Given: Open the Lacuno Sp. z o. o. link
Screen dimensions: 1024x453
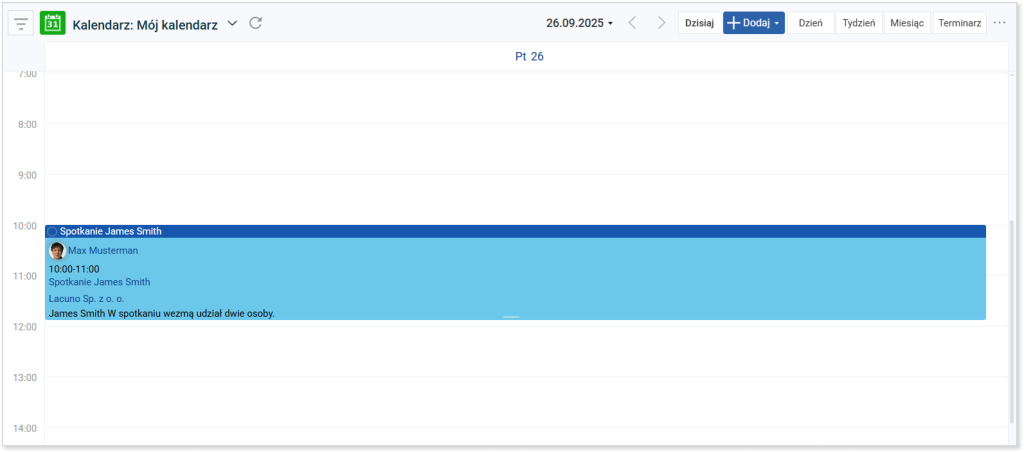Looking at the screenshot, I should pos(86,298).
